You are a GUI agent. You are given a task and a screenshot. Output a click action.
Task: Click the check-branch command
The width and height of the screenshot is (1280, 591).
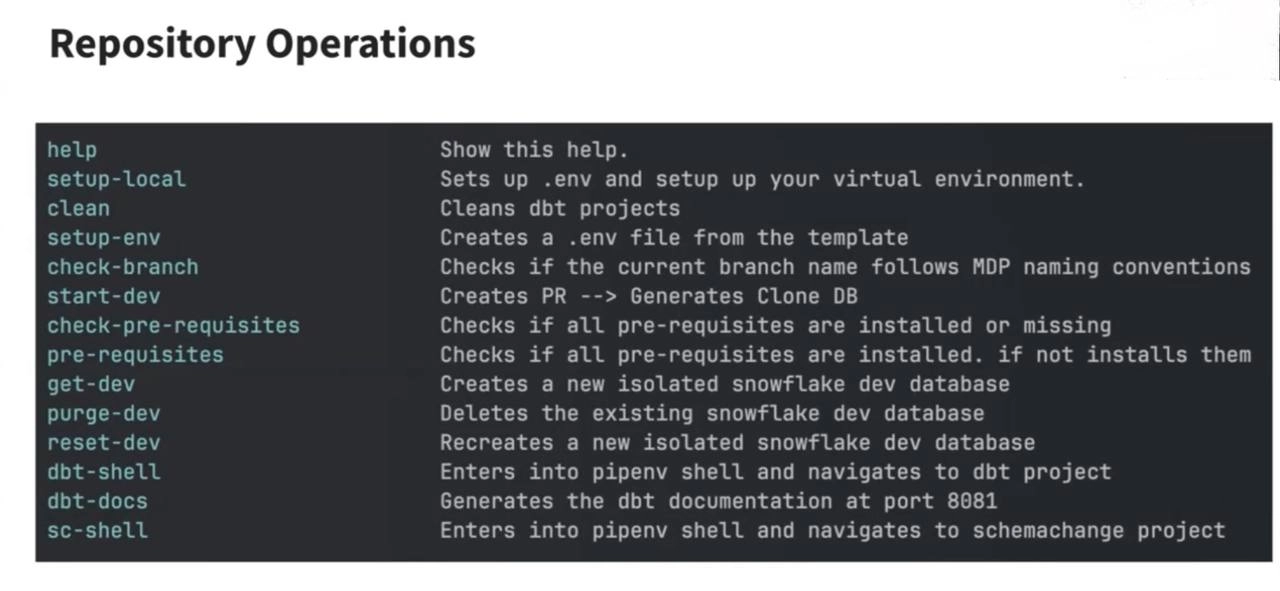click(x=123, y=267)
